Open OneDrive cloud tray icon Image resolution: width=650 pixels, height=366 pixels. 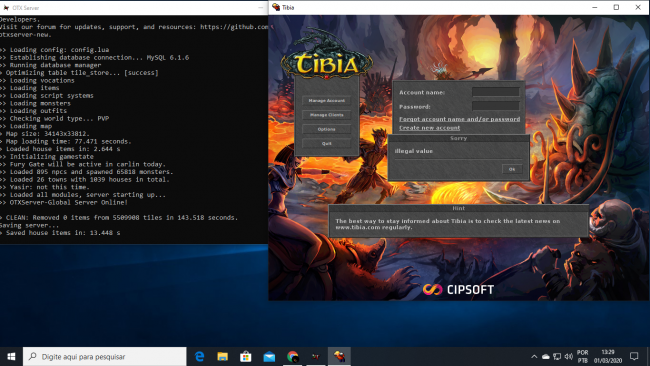546,356
